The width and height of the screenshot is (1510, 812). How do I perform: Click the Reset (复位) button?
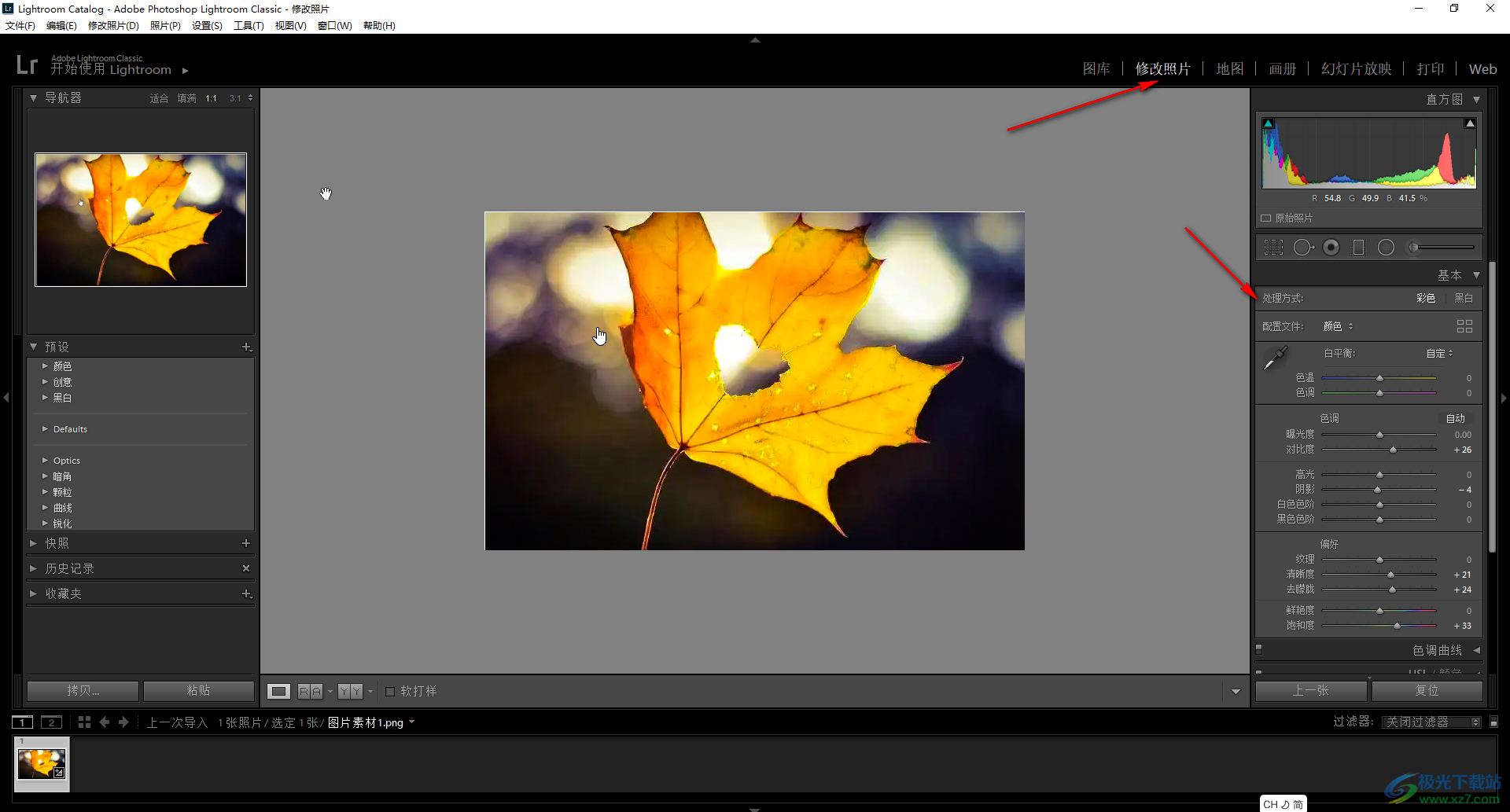click(x=1427, y=691)
